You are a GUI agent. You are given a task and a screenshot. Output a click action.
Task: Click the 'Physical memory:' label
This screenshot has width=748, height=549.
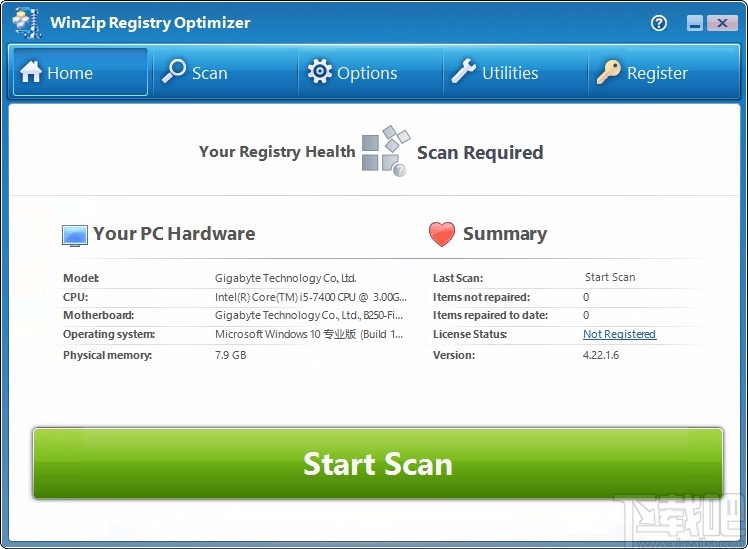107,355
